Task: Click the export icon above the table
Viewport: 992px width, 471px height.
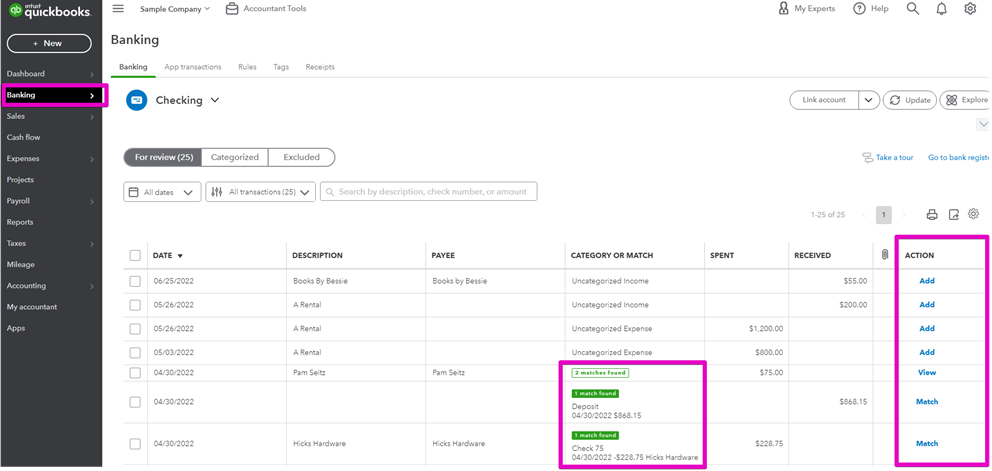Action: pyautogui.click(x=953, y=215)
